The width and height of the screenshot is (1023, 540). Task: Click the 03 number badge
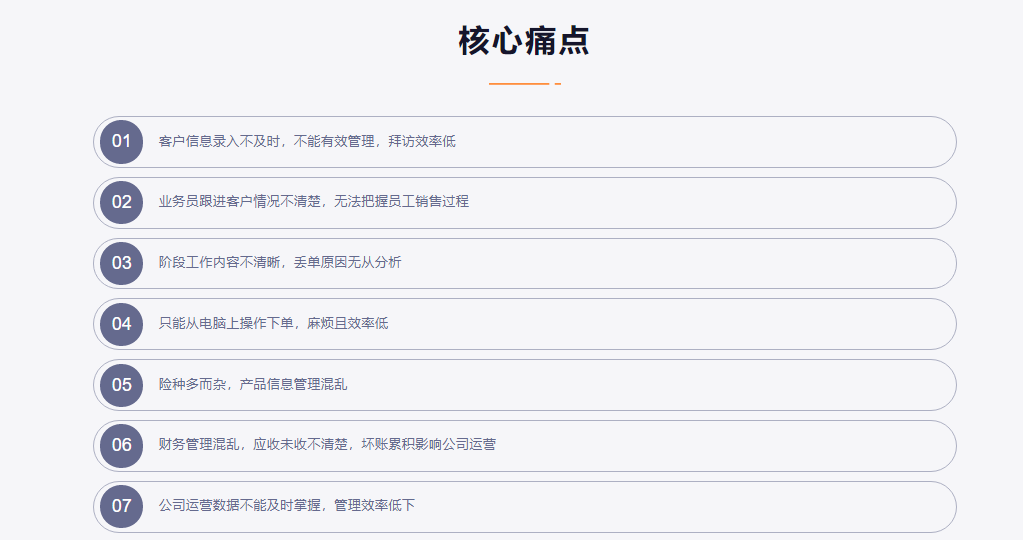coord(122,263)
